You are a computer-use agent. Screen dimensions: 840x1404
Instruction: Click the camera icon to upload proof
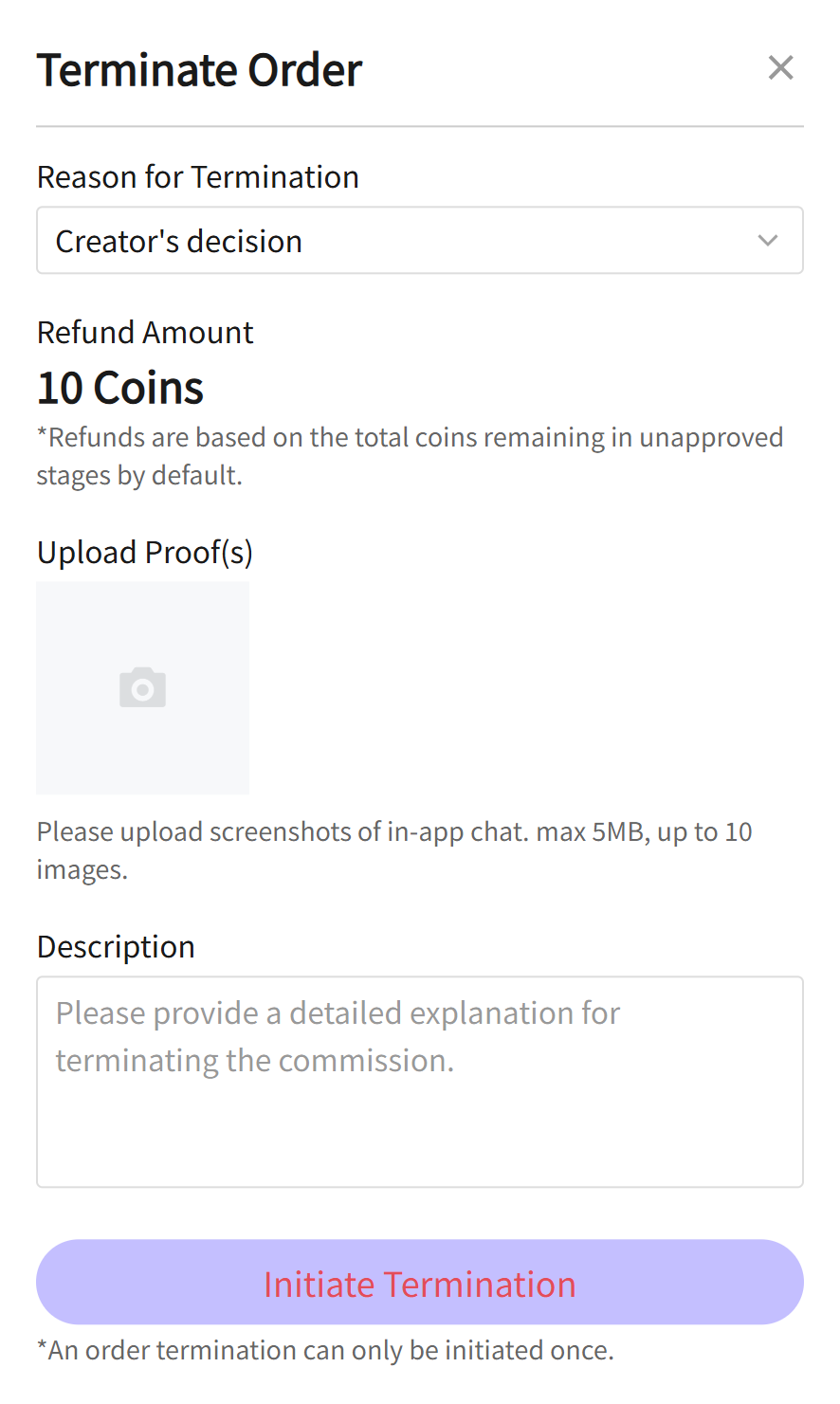coord(143,687)
